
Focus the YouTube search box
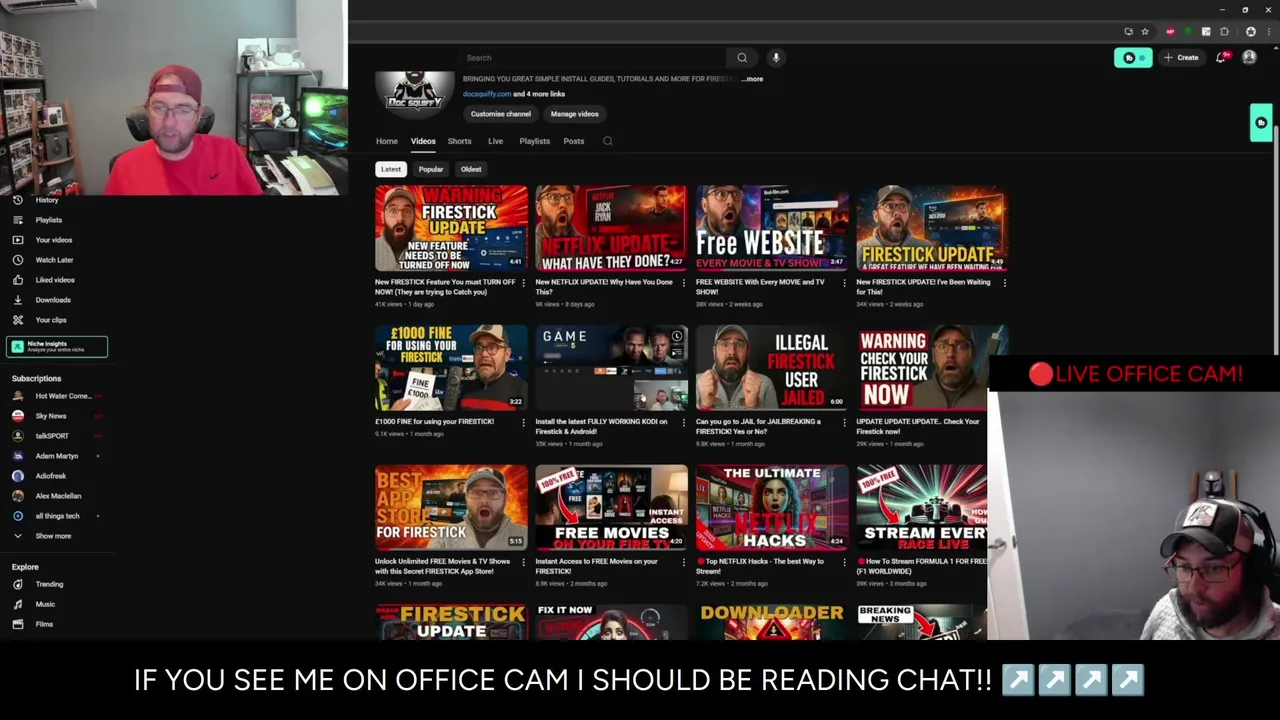point(594,58)
